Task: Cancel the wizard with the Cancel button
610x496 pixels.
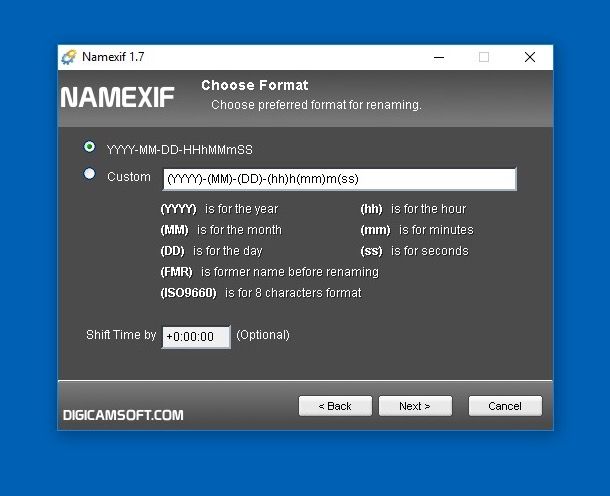Action: (x=505, y=406)
